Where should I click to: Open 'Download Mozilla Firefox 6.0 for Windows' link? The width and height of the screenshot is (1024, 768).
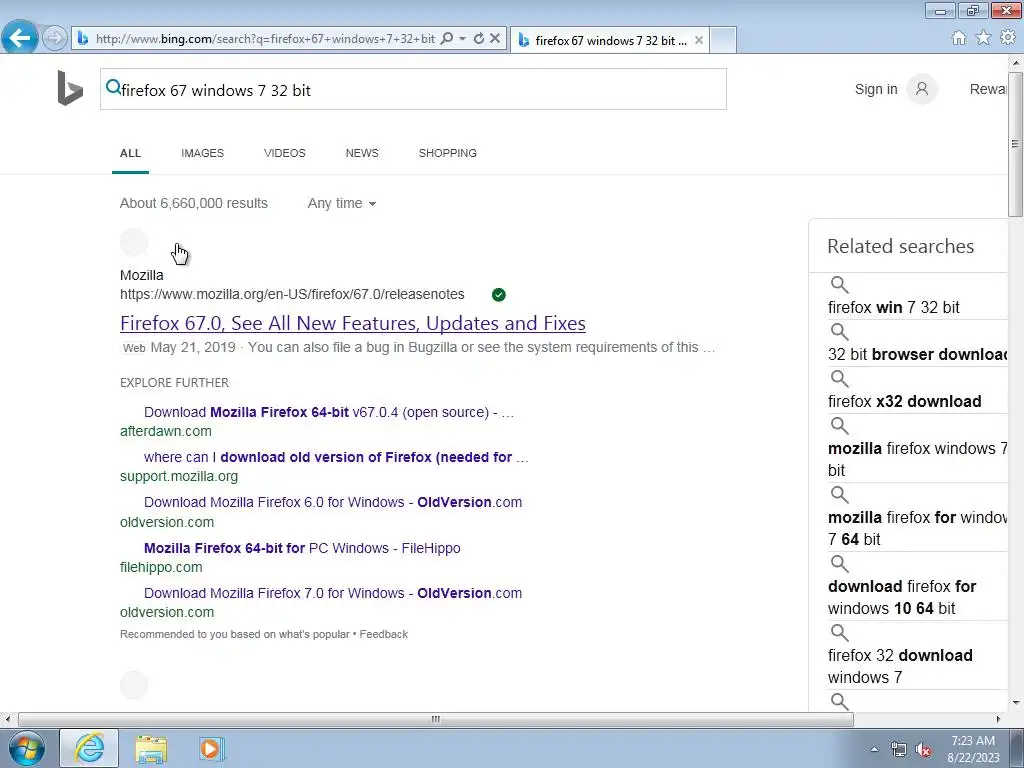coord(333,502)
